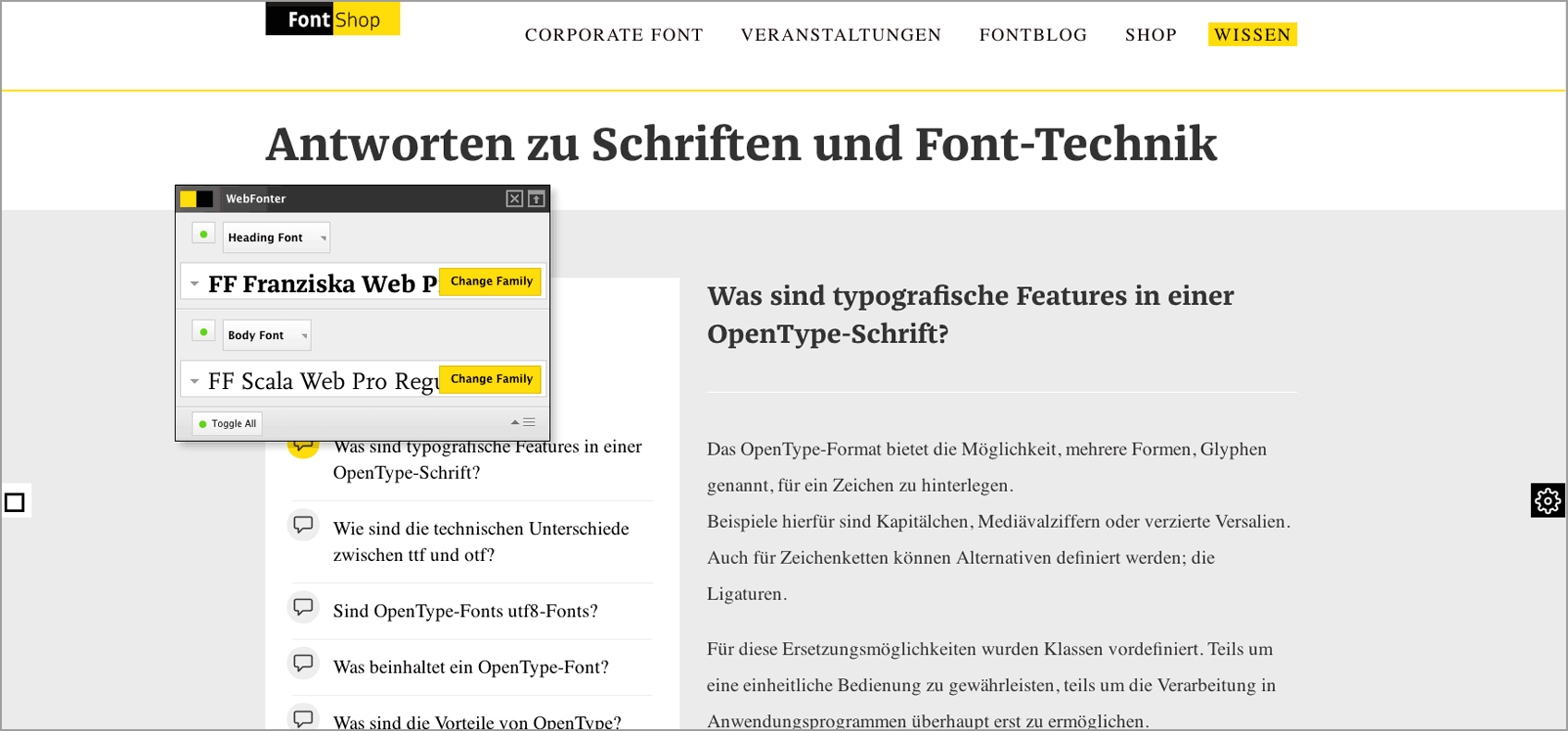Open the Heading Font selector dropdown
This screenshot has width=1568, height=731.
[276, 238]
